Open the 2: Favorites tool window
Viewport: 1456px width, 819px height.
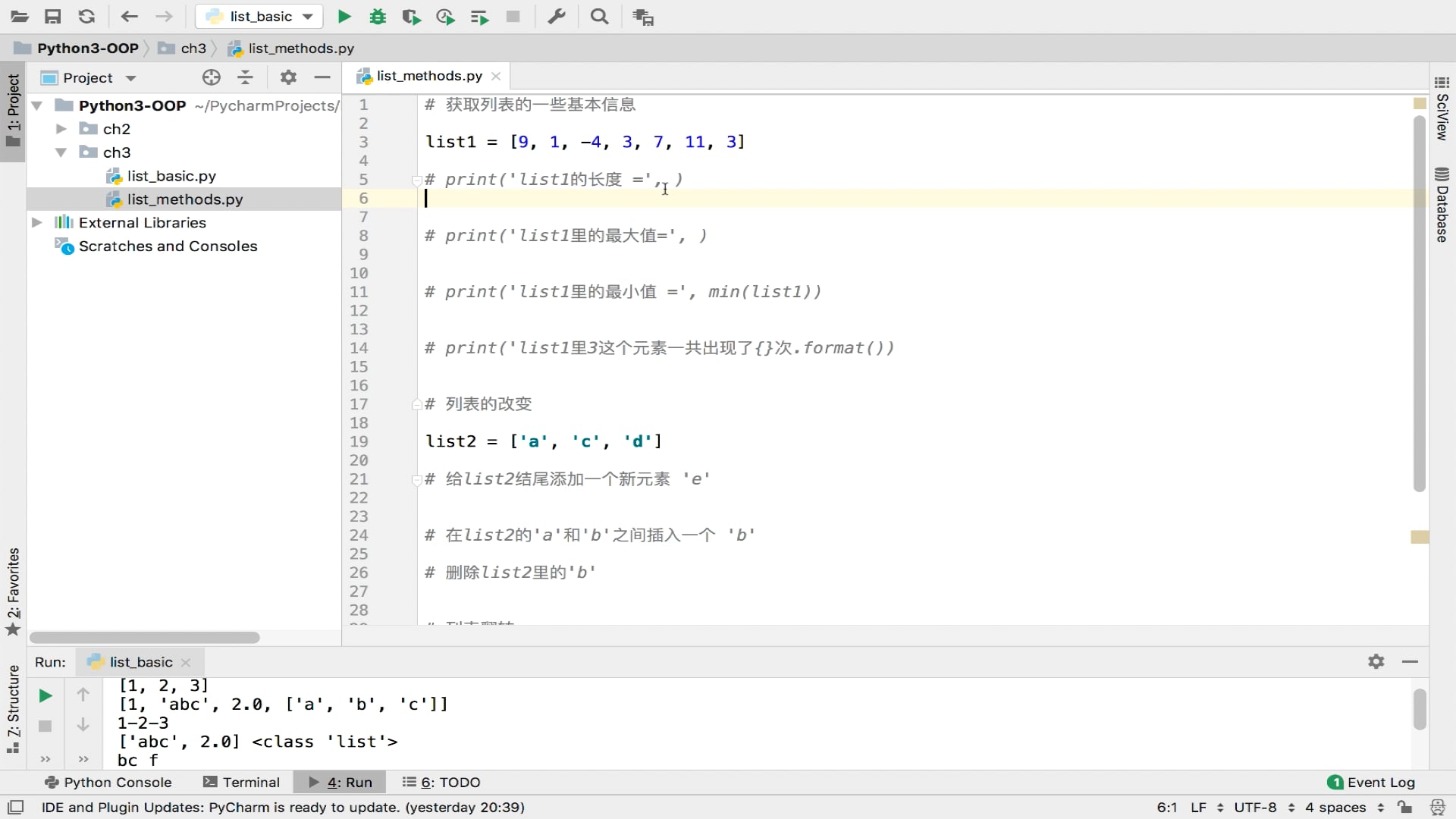[12, 588]
